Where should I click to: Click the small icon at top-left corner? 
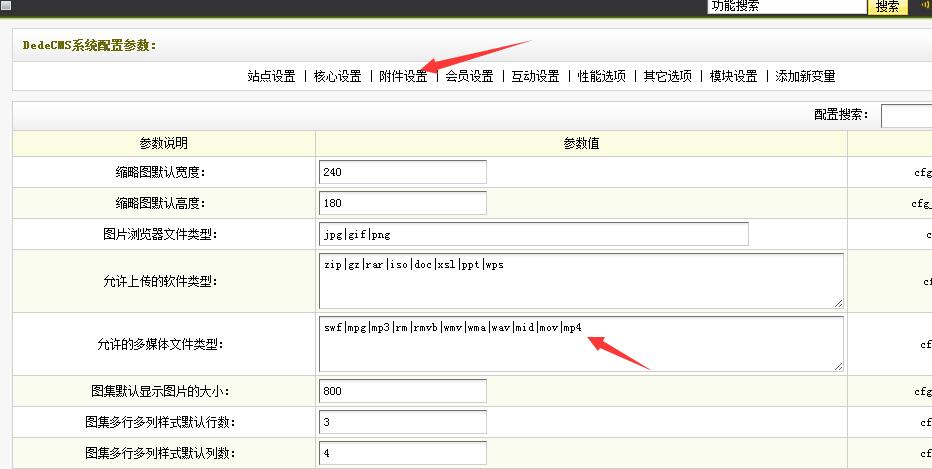pyautogui.click(x=6, y=5)
